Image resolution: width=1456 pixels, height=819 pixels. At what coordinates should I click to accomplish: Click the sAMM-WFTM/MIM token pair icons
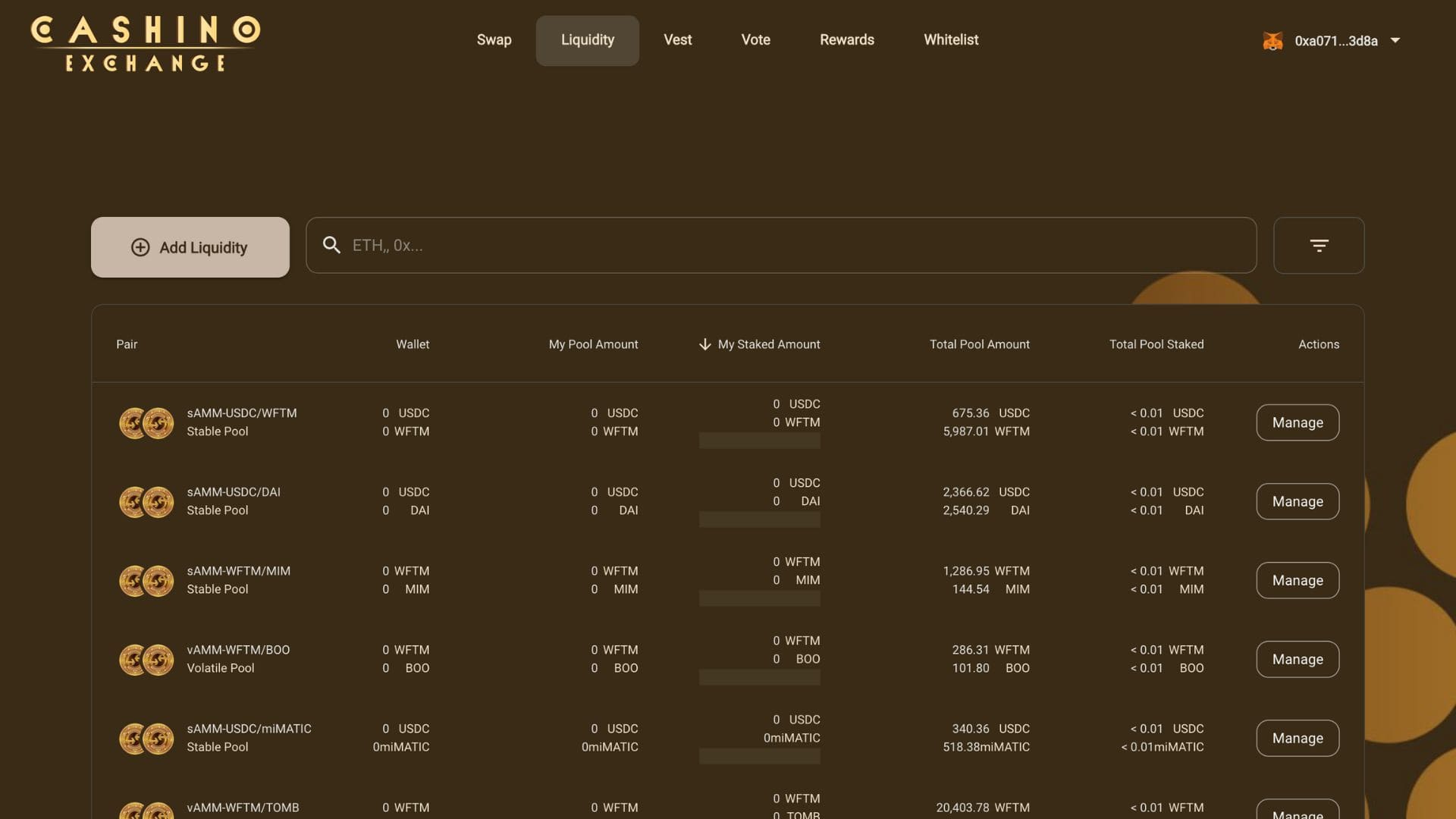146,581
